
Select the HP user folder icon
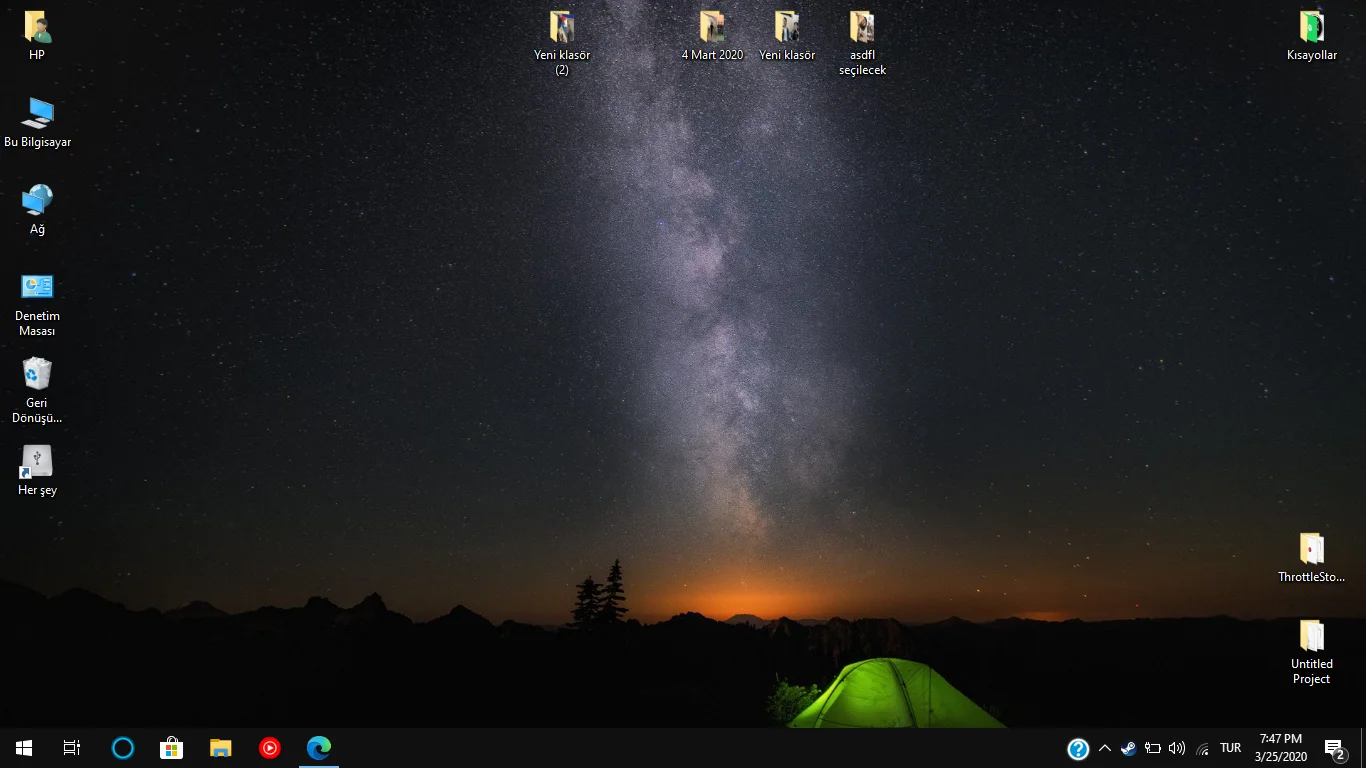tap(37, 27)
